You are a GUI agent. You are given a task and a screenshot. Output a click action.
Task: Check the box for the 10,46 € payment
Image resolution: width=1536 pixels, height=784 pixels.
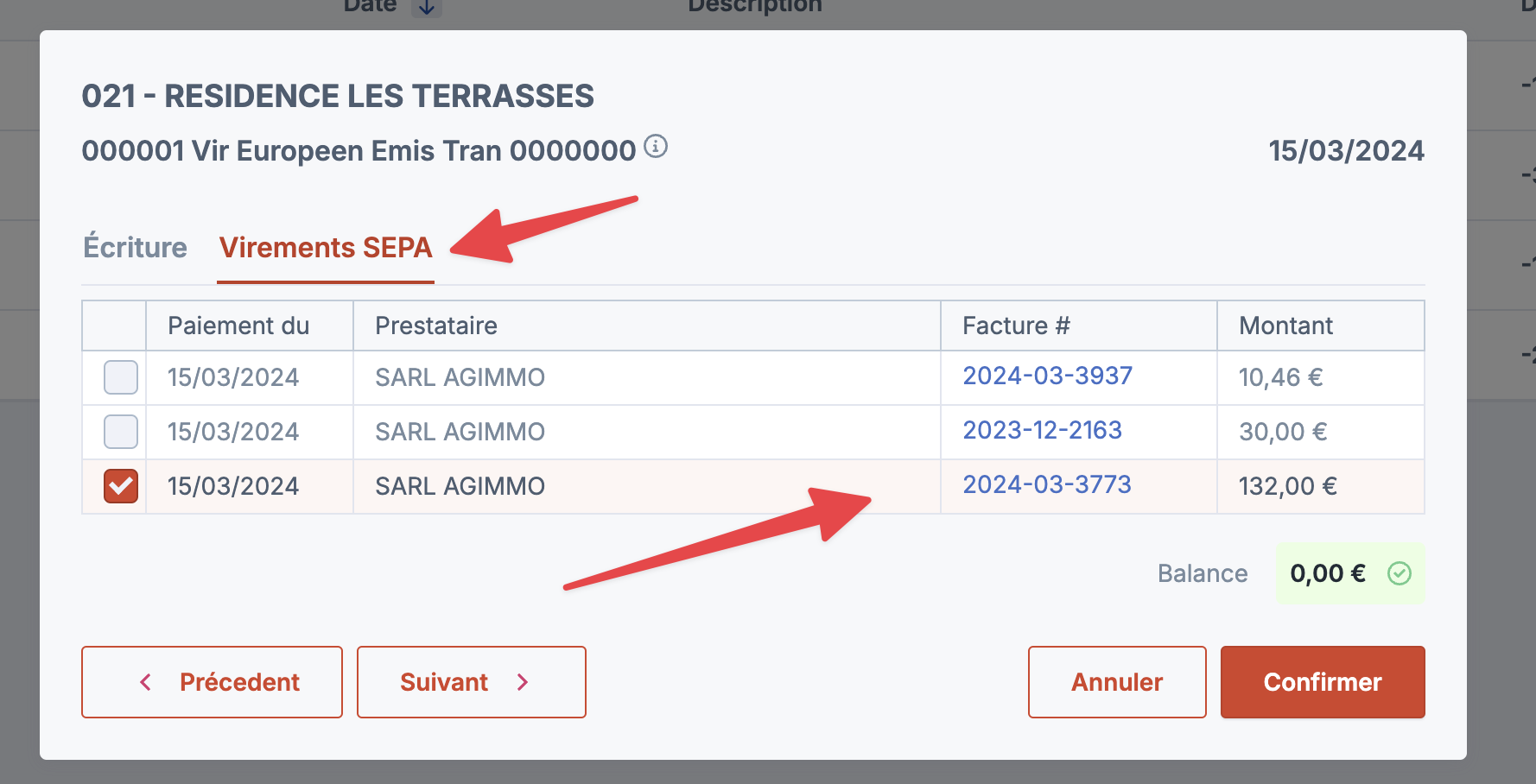coord(121,377)
